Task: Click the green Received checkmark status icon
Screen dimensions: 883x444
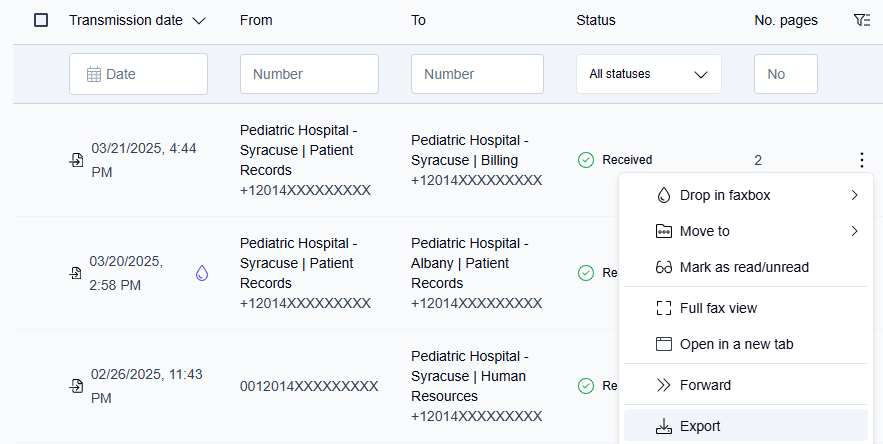Action: 586,160
